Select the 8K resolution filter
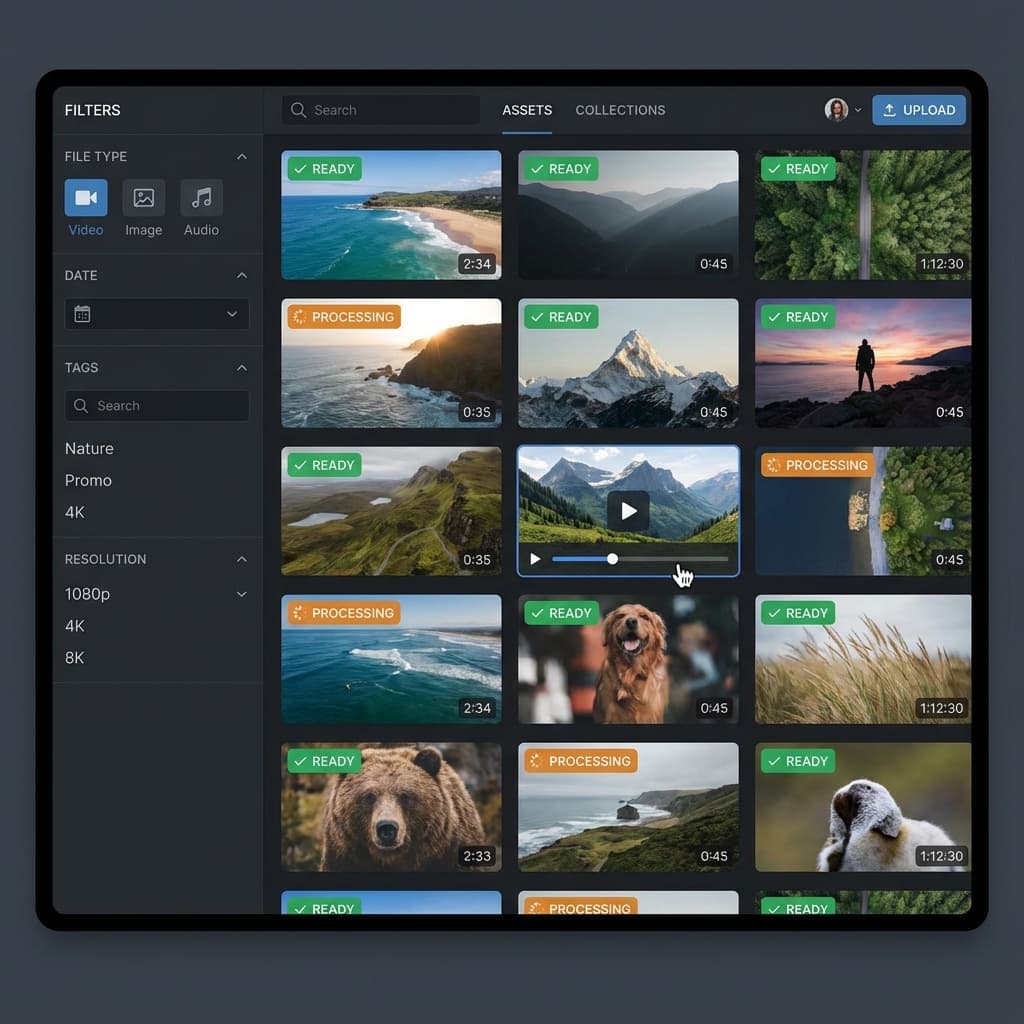1024x1024 pixels. click(75, 658)
